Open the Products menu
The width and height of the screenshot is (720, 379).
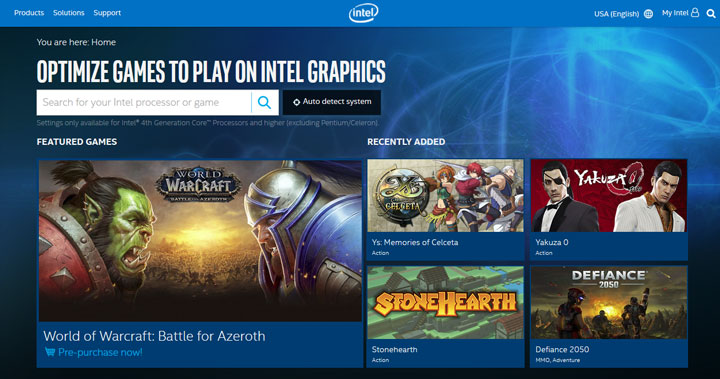[29, 13]
